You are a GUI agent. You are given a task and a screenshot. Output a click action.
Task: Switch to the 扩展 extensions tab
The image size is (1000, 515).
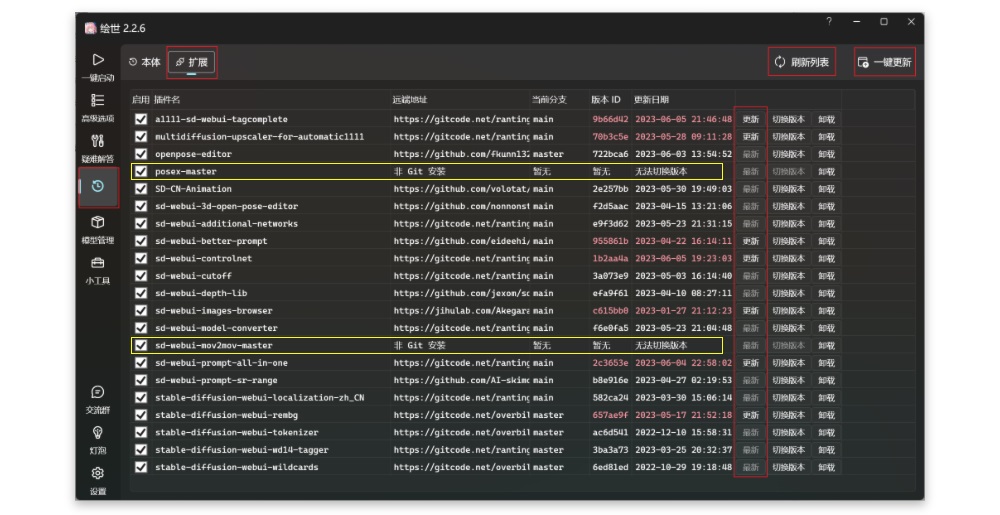192,62
